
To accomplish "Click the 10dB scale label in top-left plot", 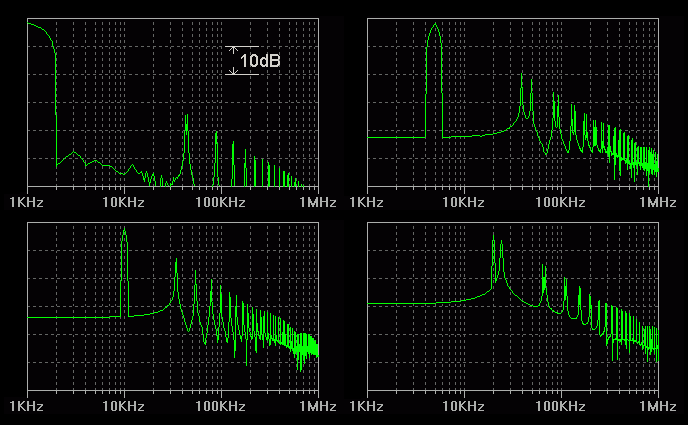I will [x=260, y=61].
